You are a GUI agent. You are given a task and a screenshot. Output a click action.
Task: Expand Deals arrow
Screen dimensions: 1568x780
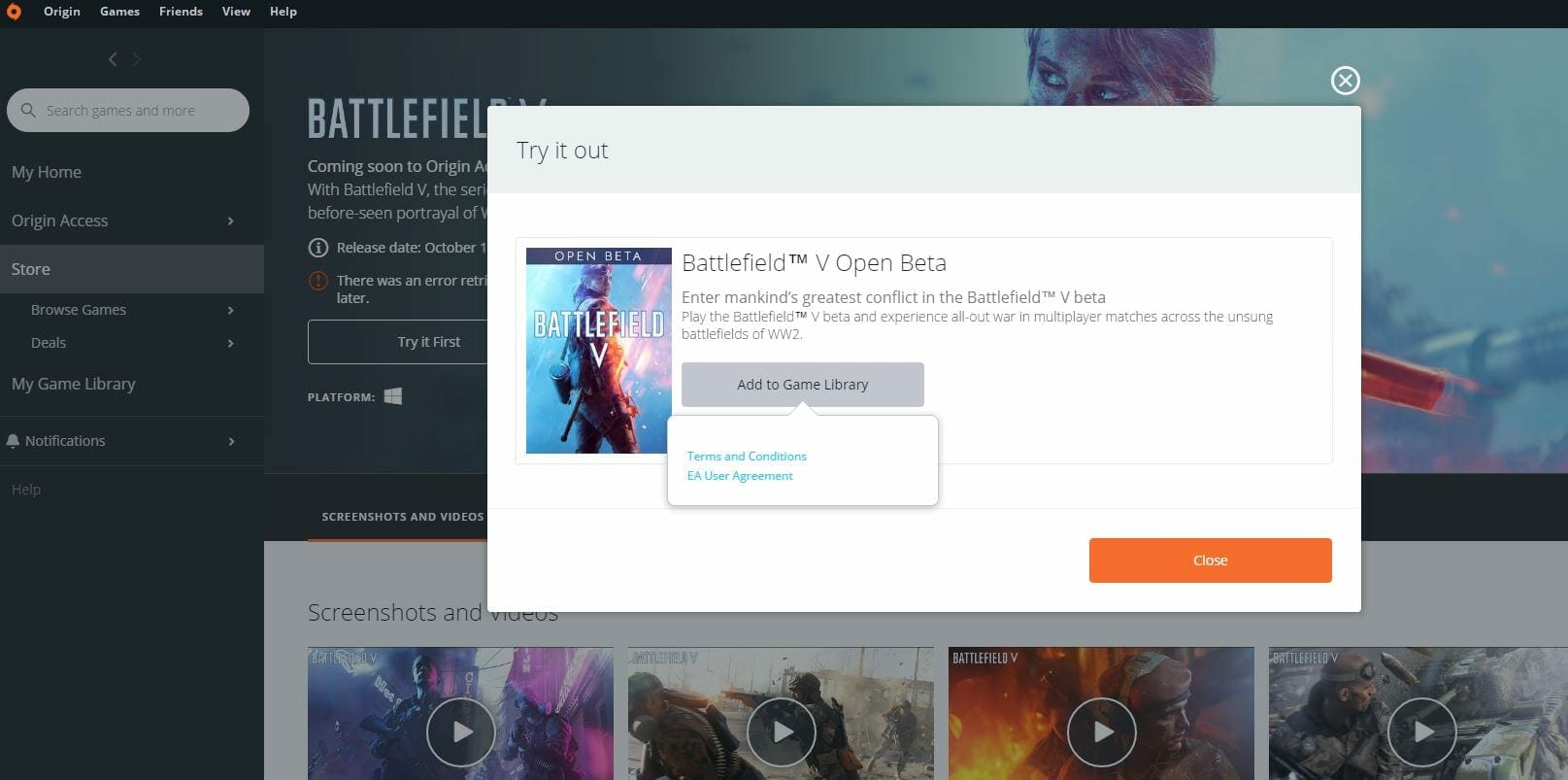tap(231, 343)
